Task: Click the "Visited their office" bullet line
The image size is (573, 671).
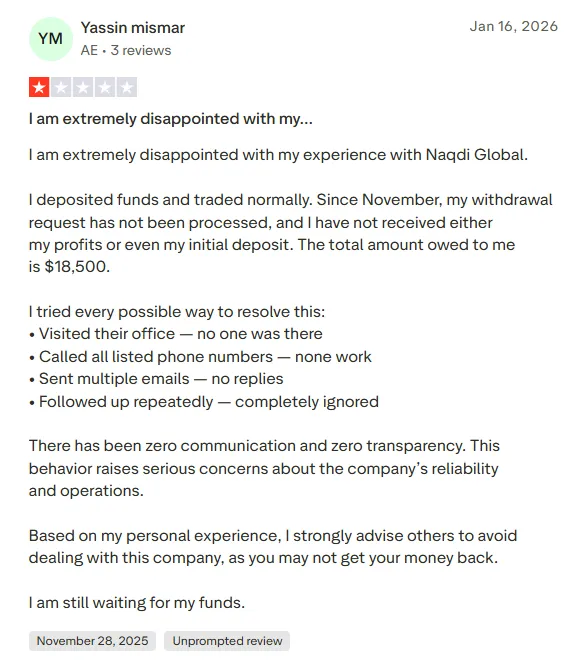Action: point(176,334)
